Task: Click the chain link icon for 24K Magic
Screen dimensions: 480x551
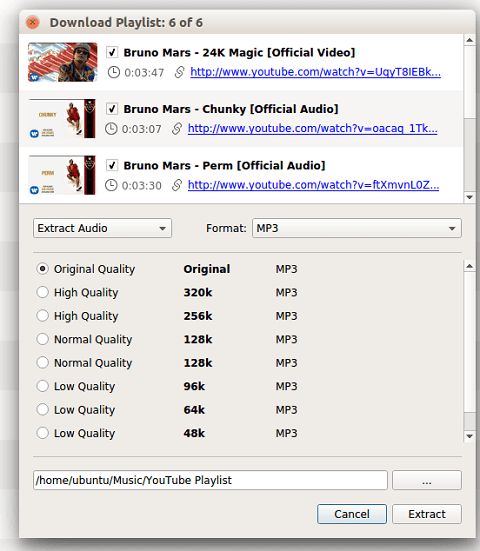Action: 179,72
